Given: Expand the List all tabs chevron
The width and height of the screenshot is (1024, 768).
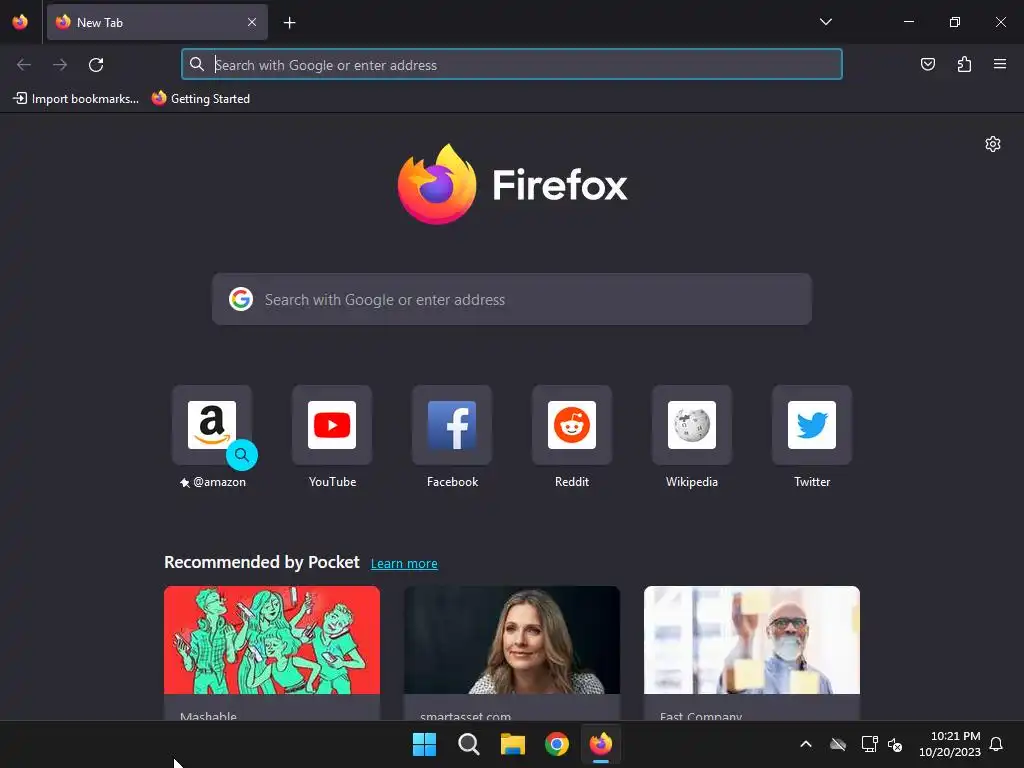Looking at the screenshot, I should click(825, 22).
